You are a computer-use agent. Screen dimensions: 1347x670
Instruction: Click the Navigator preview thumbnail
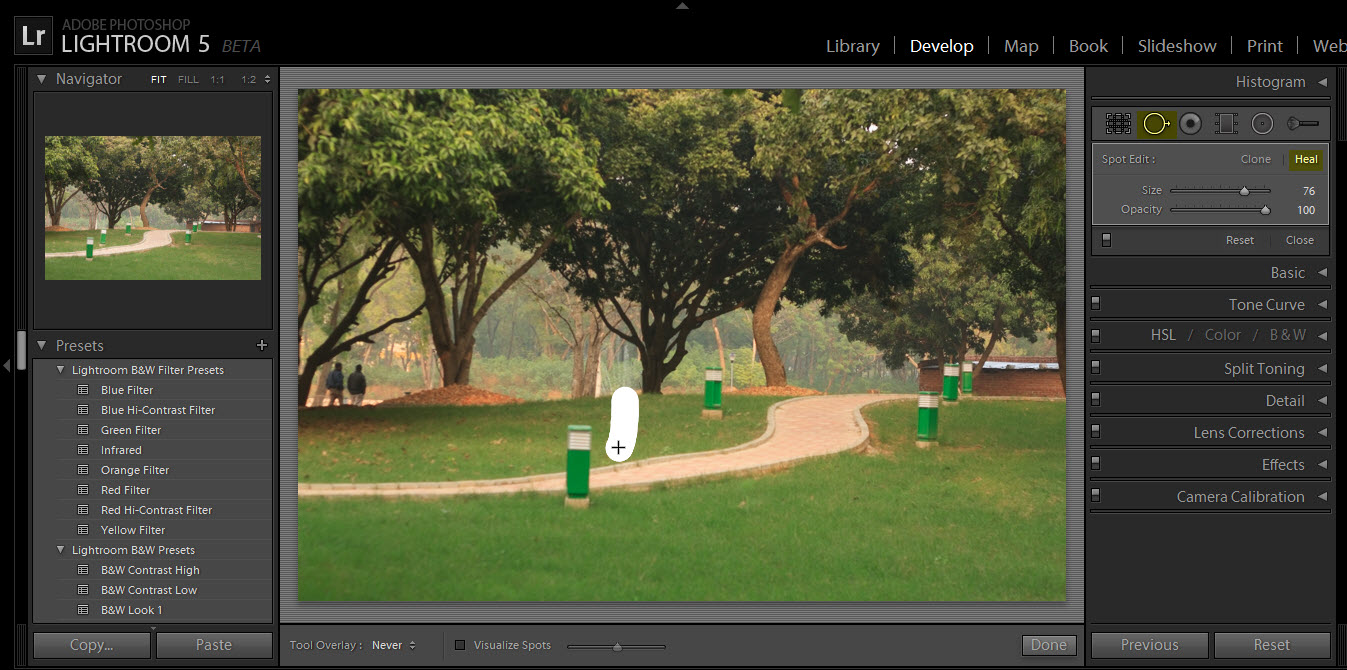click(153, 208)
